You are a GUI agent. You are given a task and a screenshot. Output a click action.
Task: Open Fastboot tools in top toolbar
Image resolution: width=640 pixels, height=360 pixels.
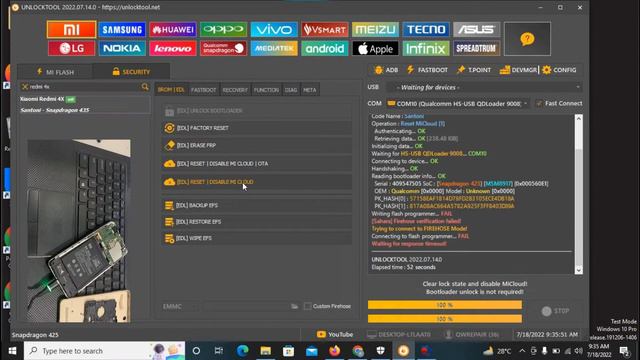click(427, 70)
